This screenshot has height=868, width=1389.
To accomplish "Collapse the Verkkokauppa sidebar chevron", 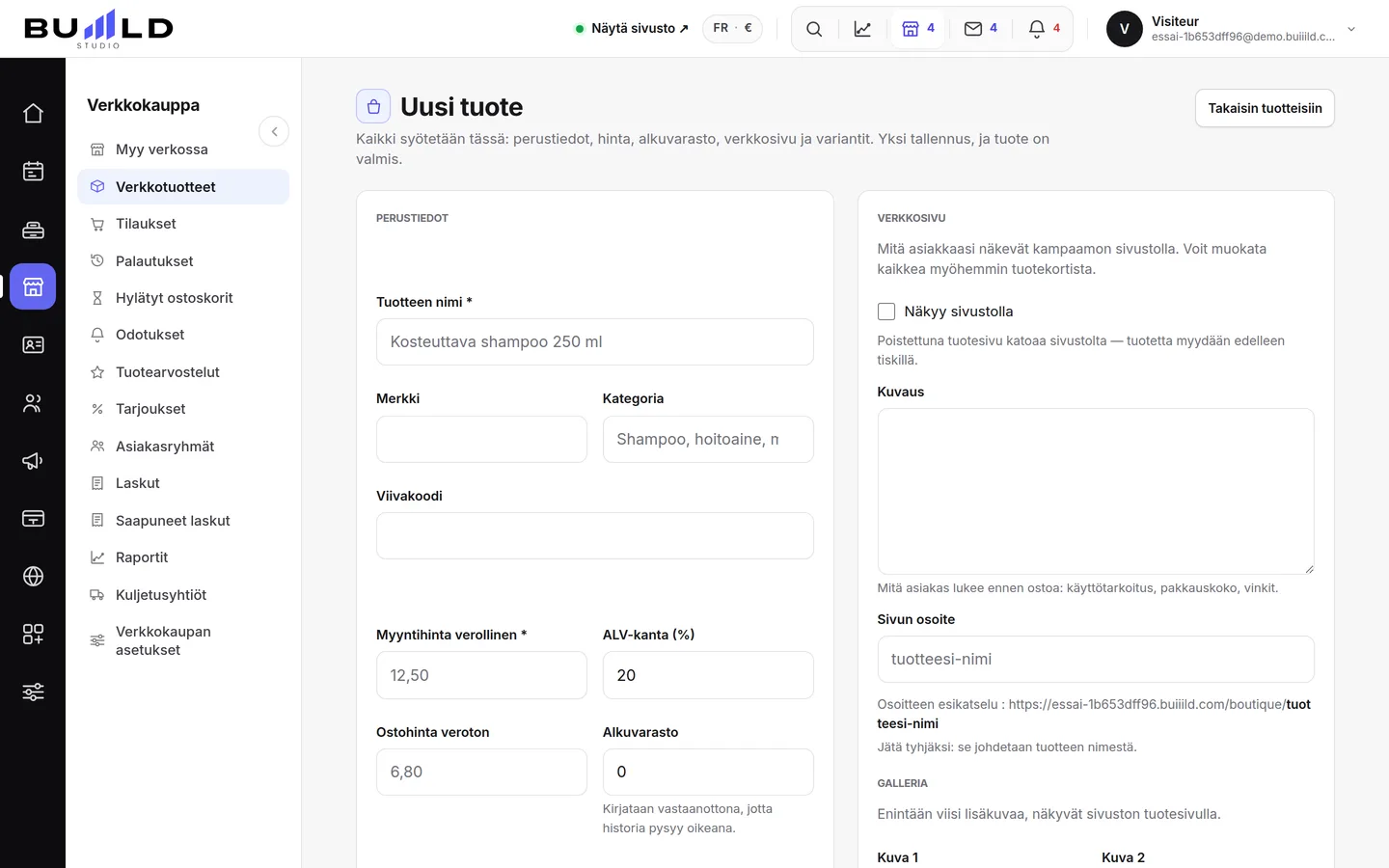I will 274,131.
